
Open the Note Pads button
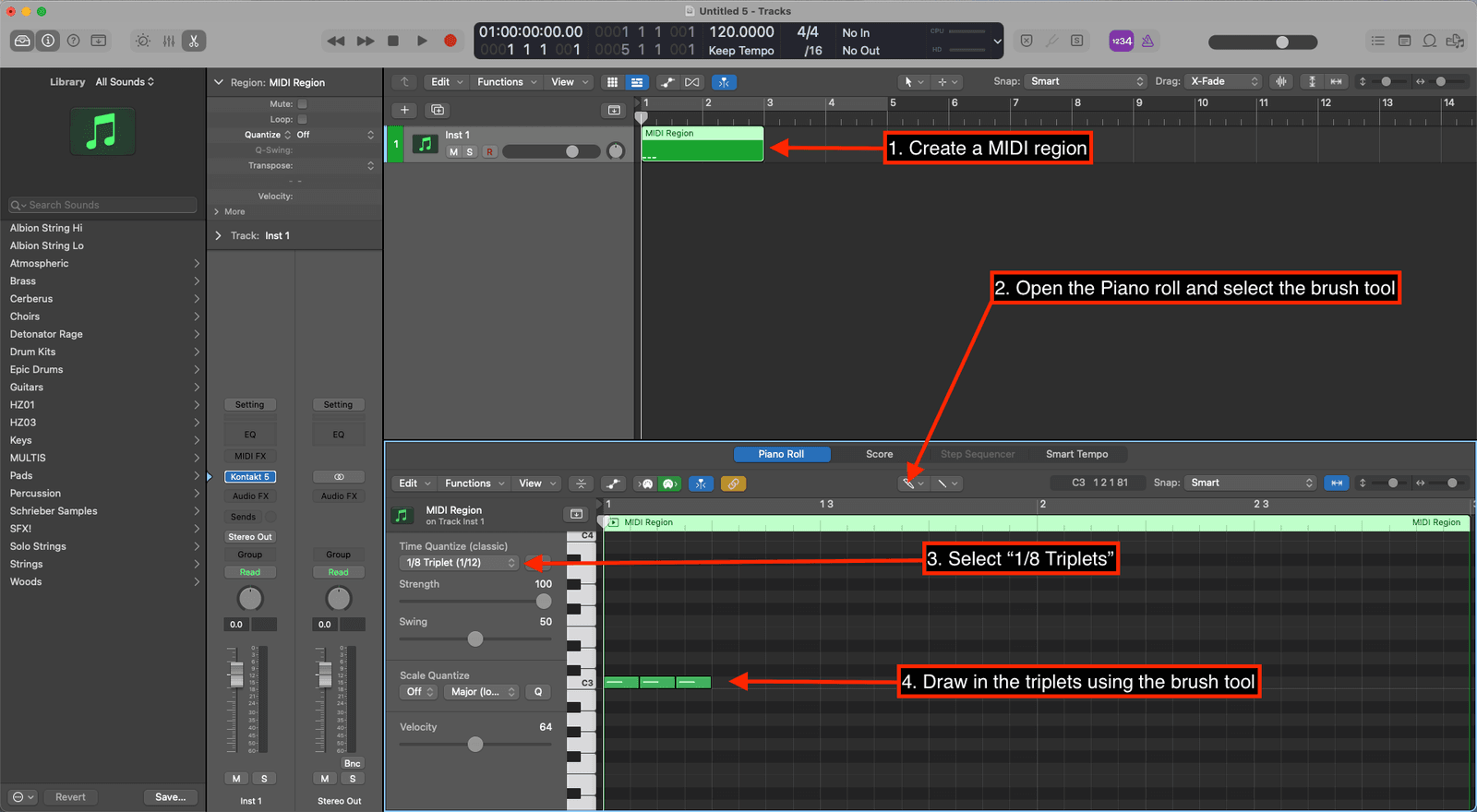coord(1404,41)
